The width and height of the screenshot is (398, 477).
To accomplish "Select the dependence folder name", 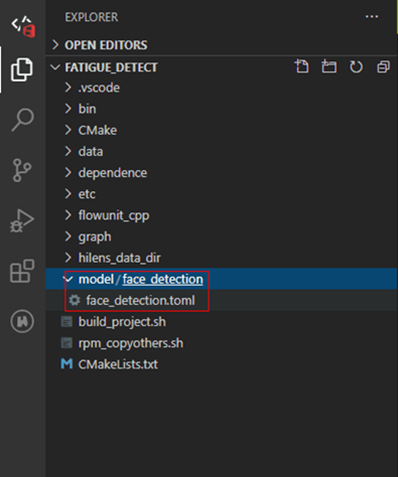I will click(113, 173).
